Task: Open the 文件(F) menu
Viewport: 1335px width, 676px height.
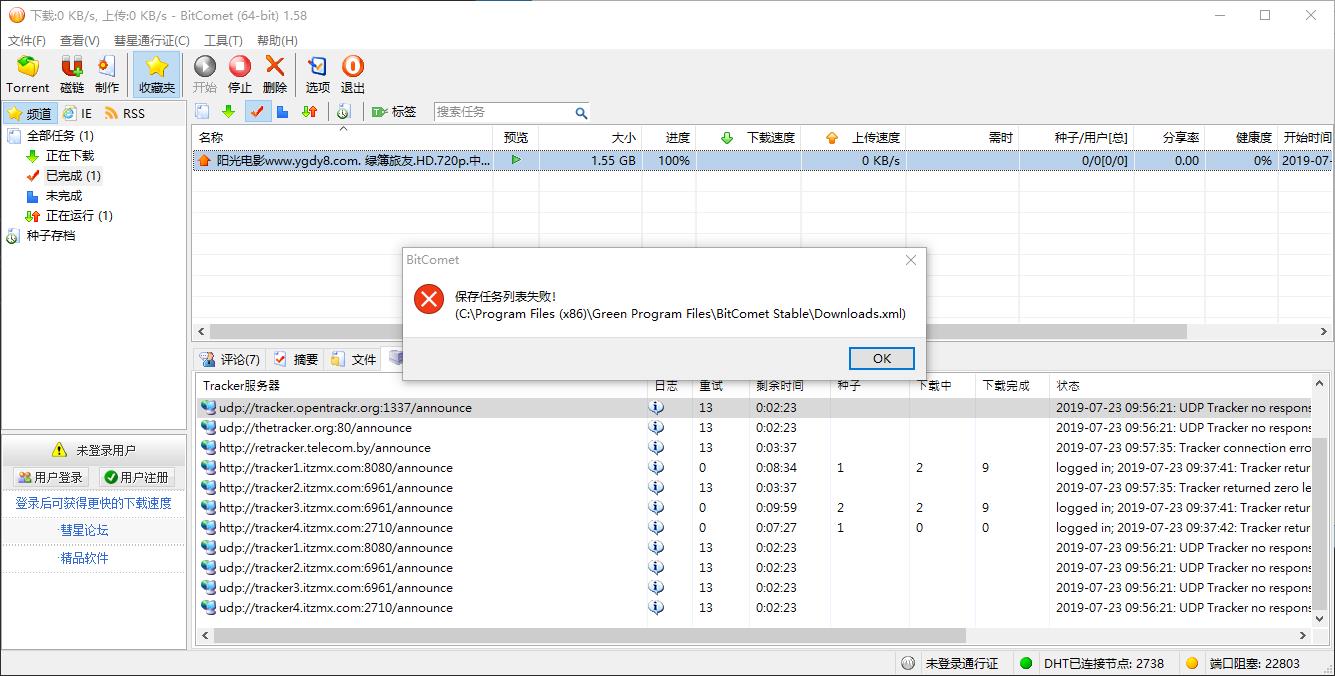Action: pyautogui.click(x=27, y=40)
